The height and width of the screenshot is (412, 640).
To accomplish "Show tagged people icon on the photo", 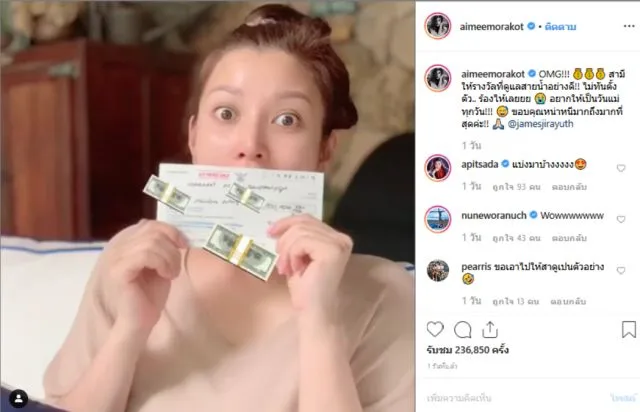I will click(18, 399).
